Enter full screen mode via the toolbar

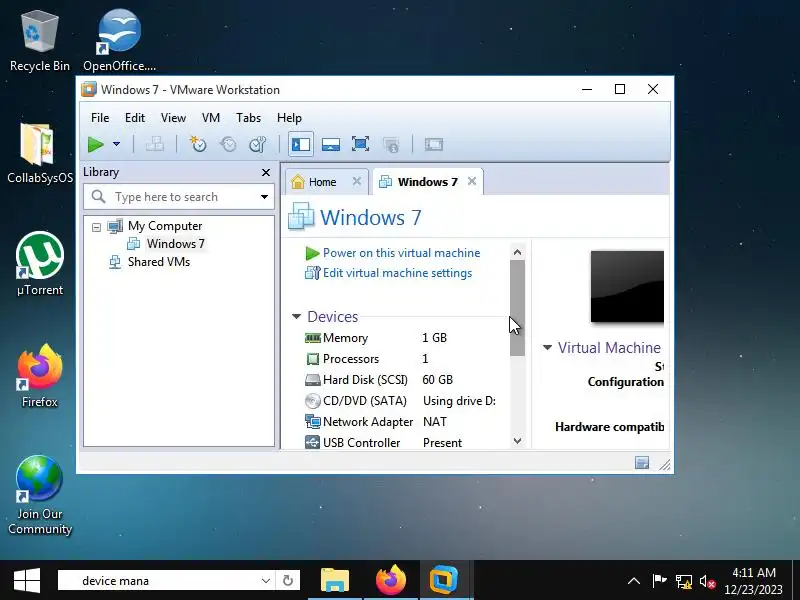coord(361,145)
